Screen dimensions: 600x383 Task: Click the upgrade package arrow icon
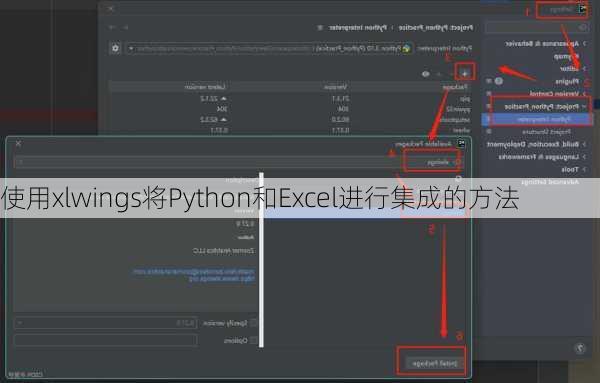[x=439, y=73]
